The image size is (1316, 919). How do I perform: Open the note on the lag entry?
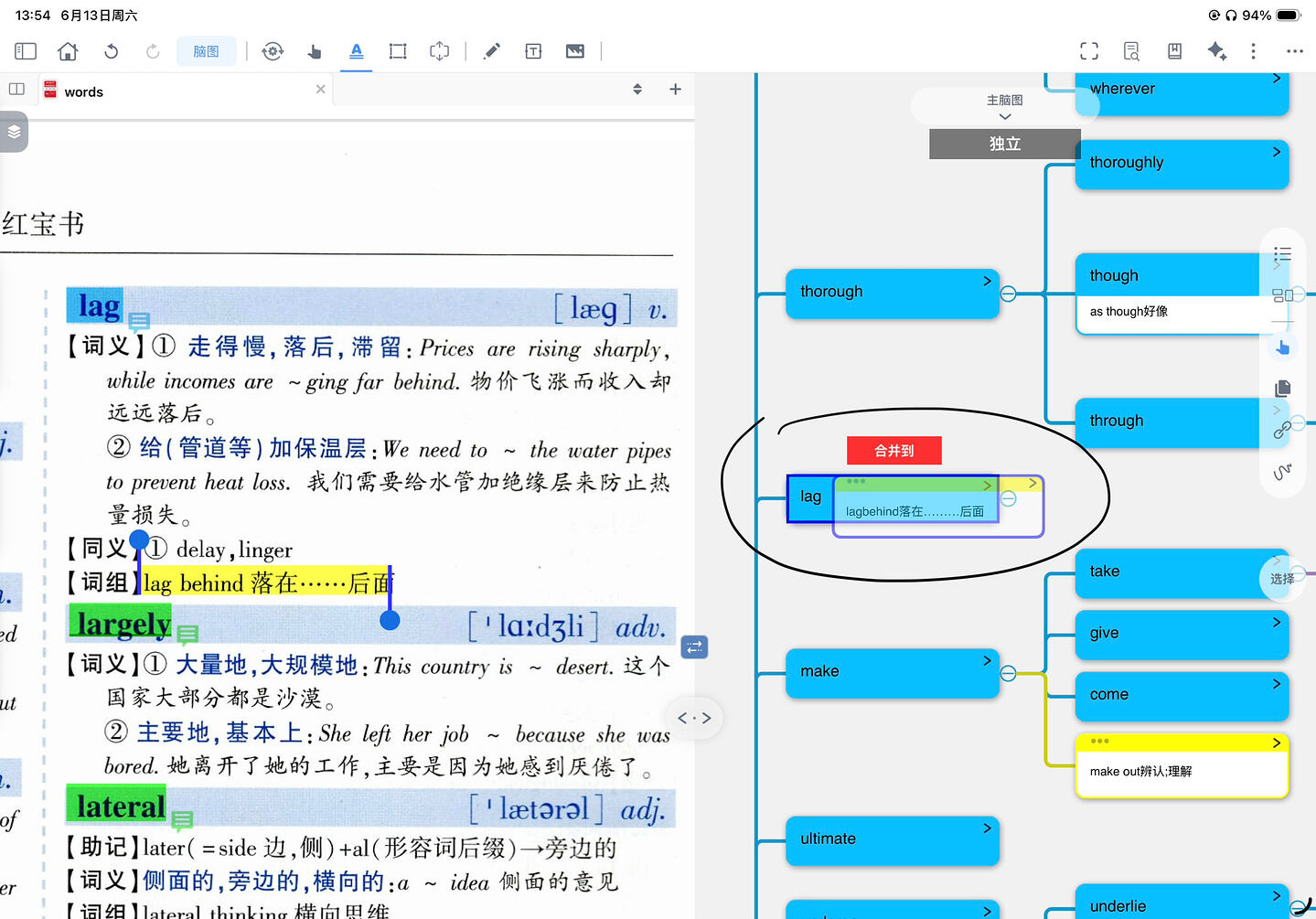point(139,321)
